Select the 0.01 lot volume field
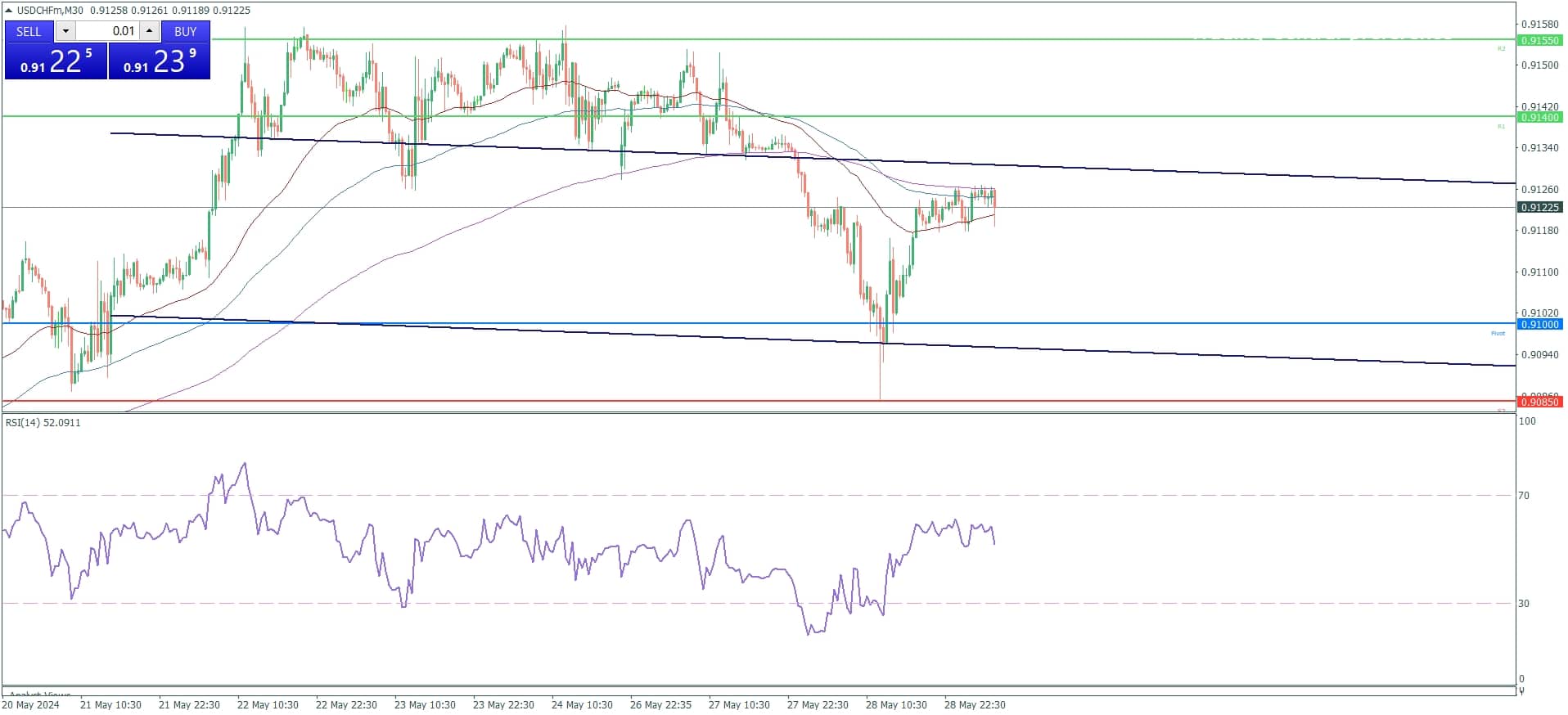Image resolution: width=1568 pixels, height=715 pixels. tap(107, 31)
